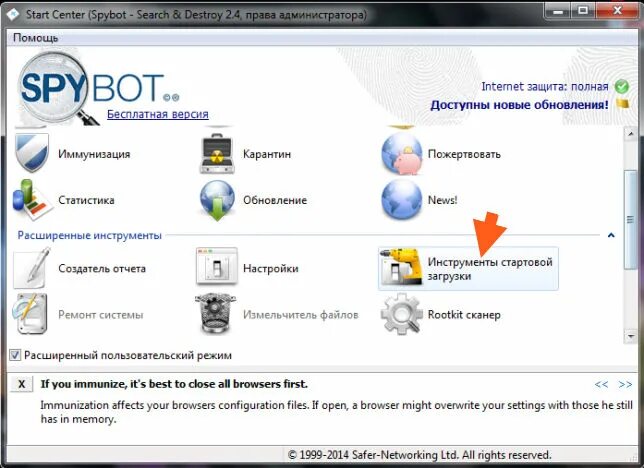Open the News! globe icon
This screenshot has height=468, width=644.
[402, 200]
